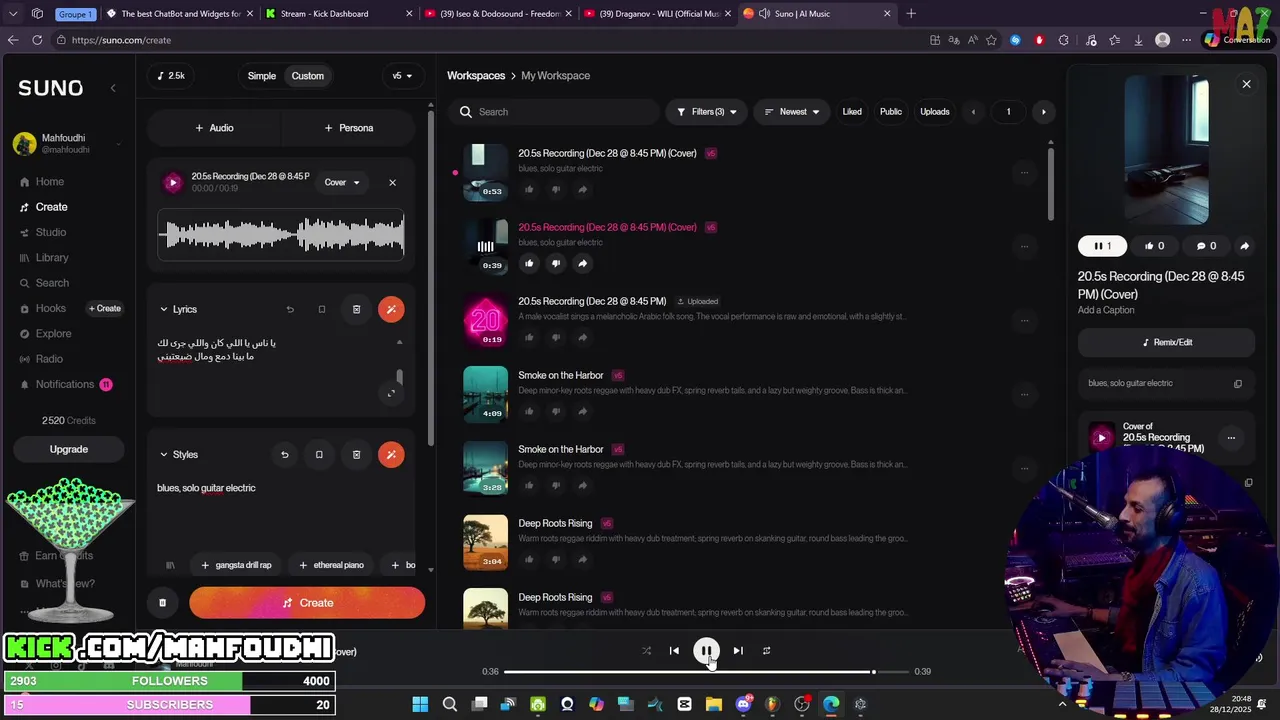The height and width of the screenshot is (720, 1280).
Task: Go to the previous page of songs
Action: coord(973,112)
